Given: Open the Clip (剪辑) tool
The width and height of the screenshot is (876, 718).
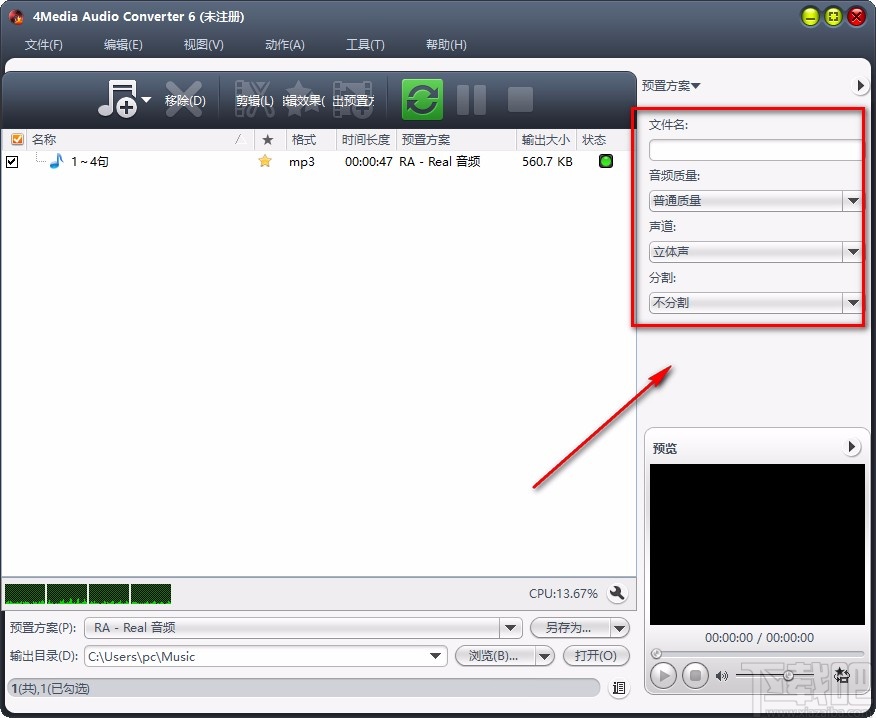Looking at the screenshot, I should [252, 97].
